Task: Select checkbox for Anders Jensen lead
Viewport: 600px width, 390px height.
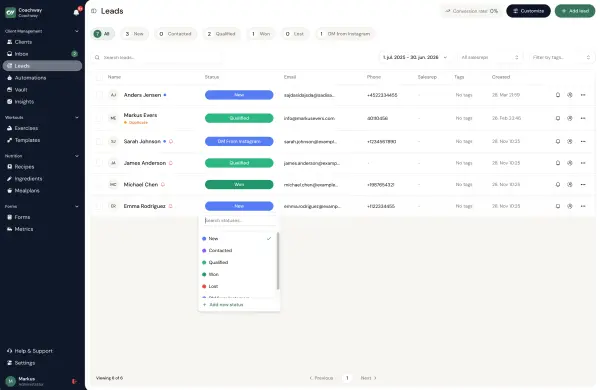Action: 99,95
